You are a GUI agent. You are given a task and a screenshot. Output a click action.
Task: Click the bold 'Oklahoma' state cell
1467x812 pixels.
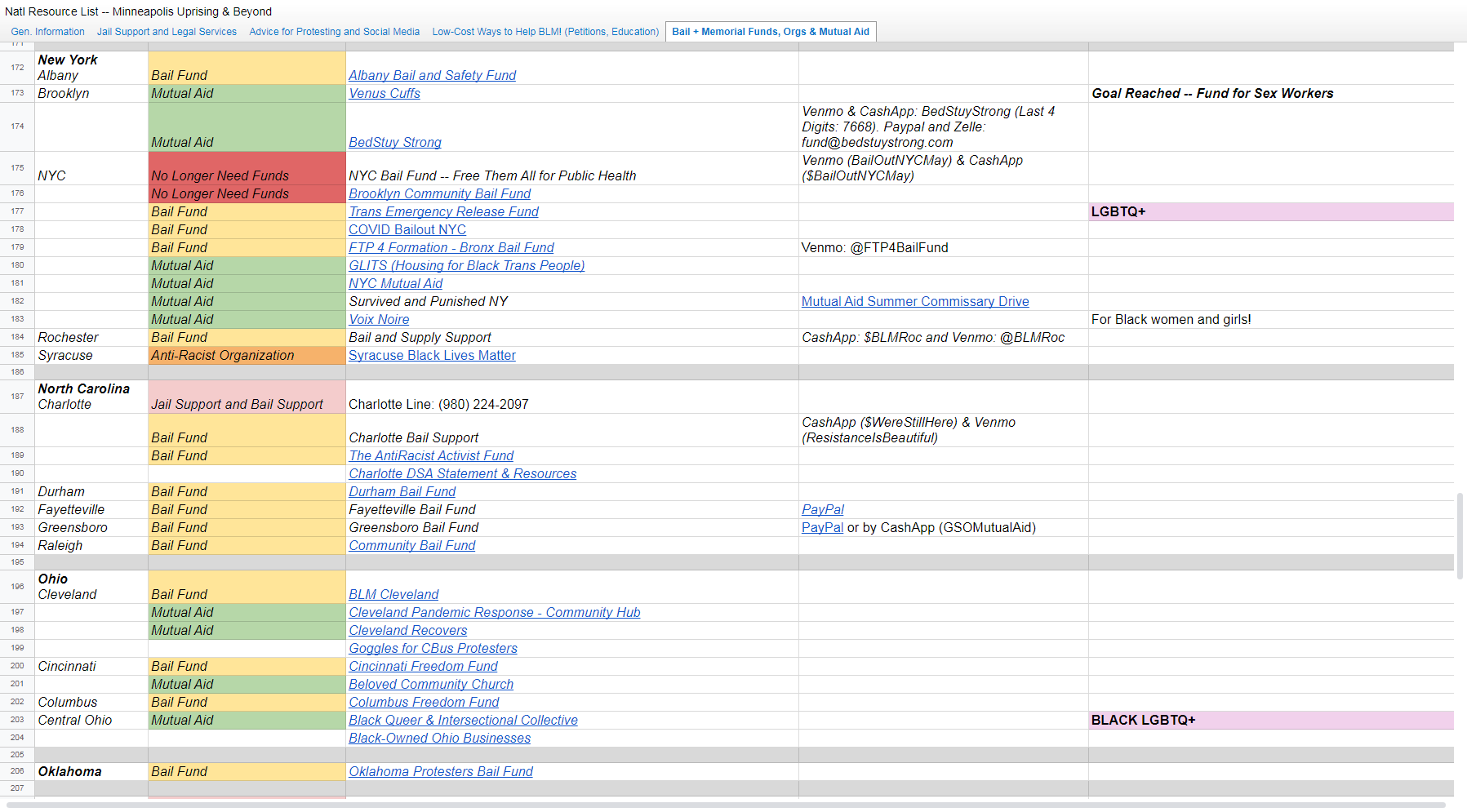[91, 772]
